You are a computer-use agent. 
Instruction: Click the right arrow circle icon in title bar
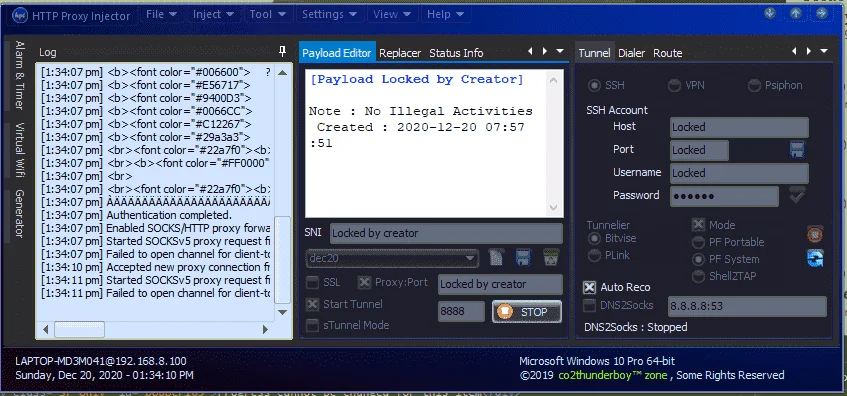click(822, 13)
